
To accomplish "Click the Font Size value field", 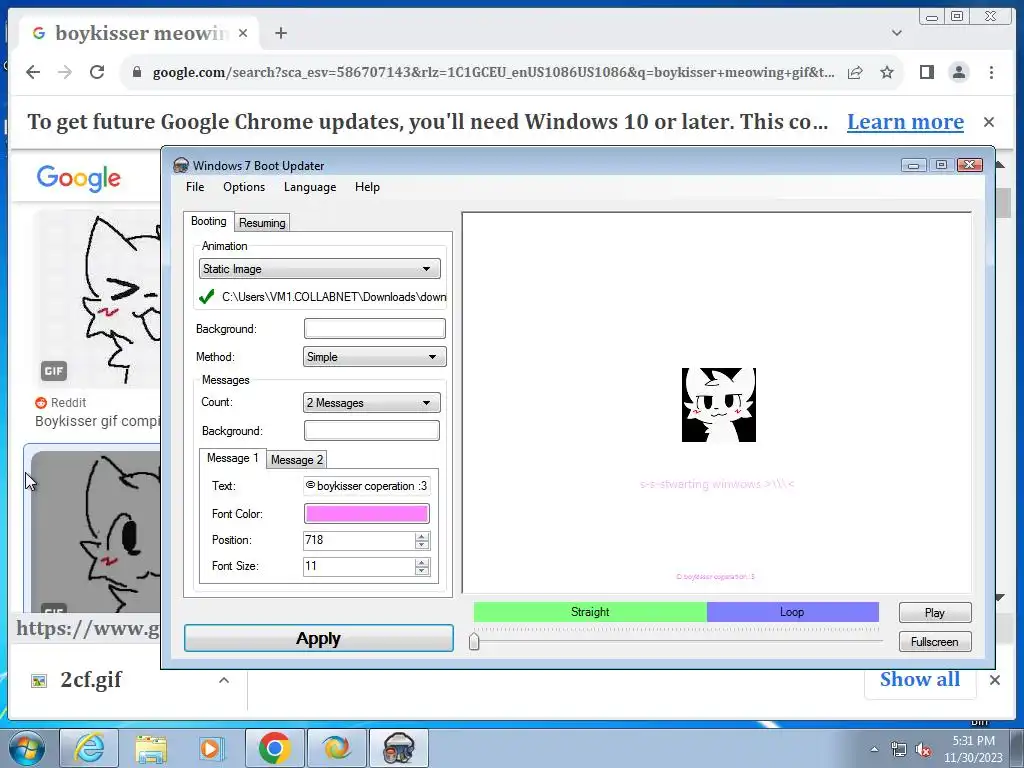I will (x=359, y=566).
